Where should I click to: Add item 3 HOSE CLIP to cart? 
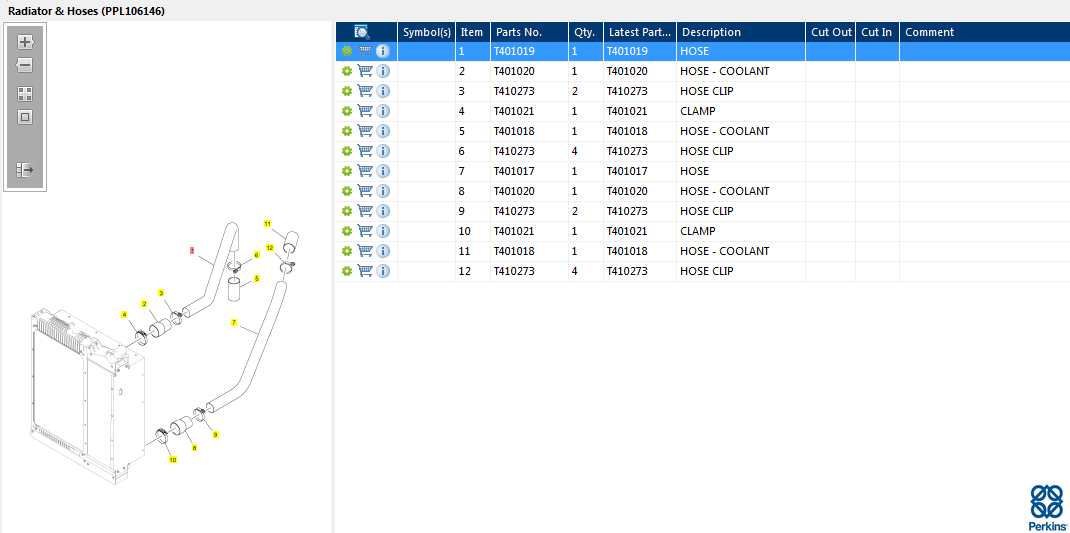(x=365, y=91)
